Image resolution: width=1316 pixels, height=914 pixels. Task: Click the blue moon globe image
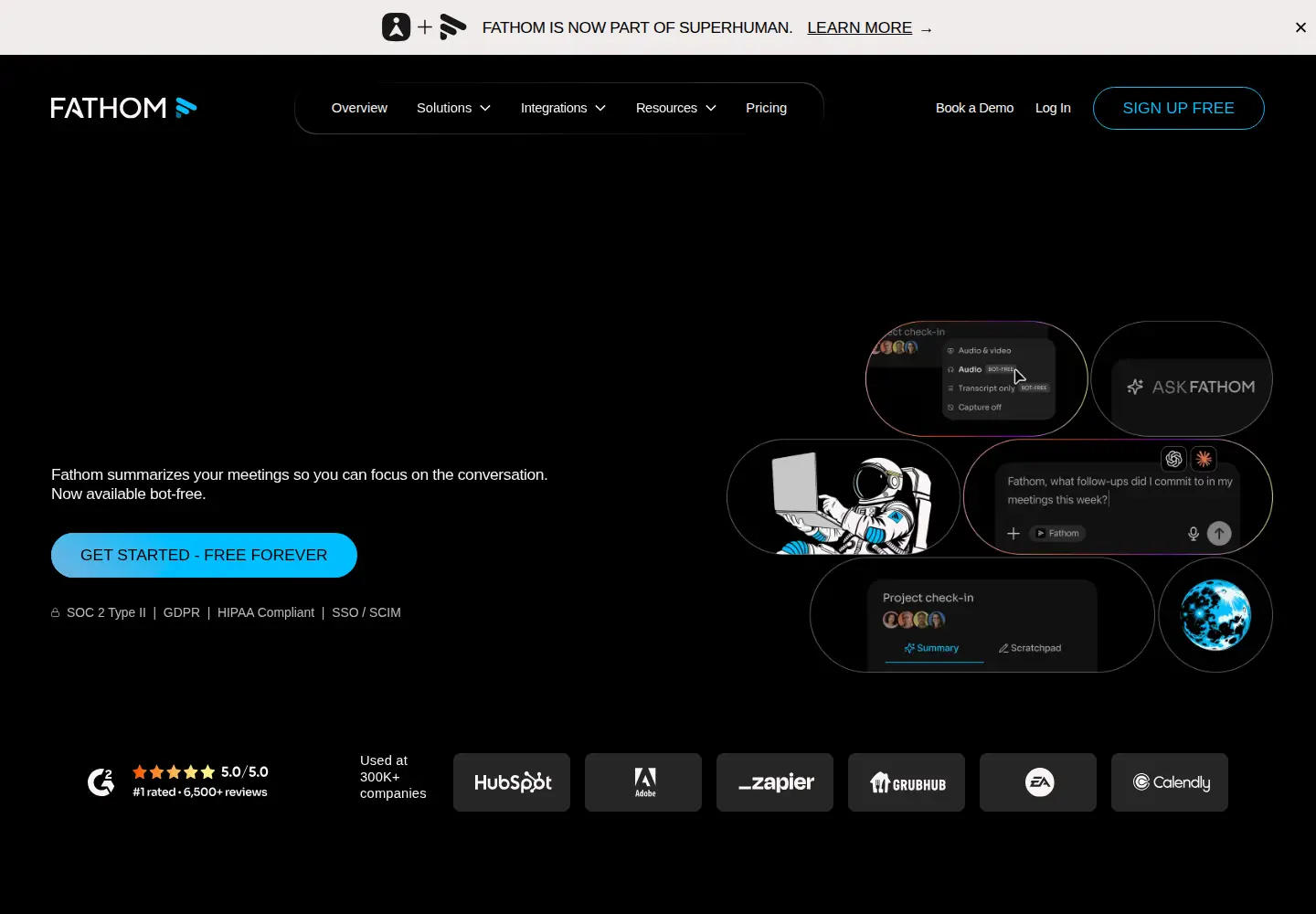click(1215, 615)
